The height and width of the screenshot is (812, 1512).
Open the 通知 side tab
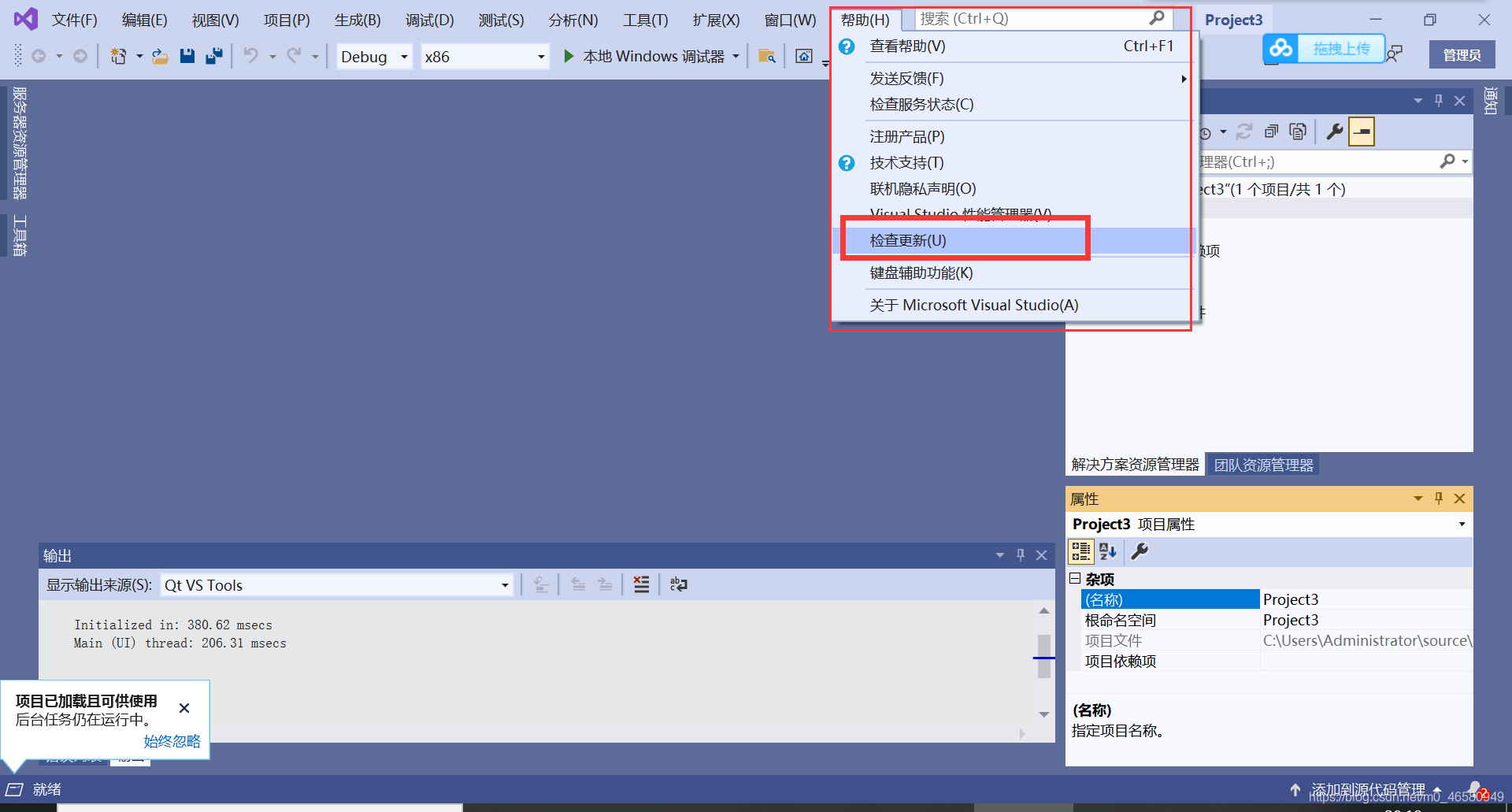coord(1491,101)
